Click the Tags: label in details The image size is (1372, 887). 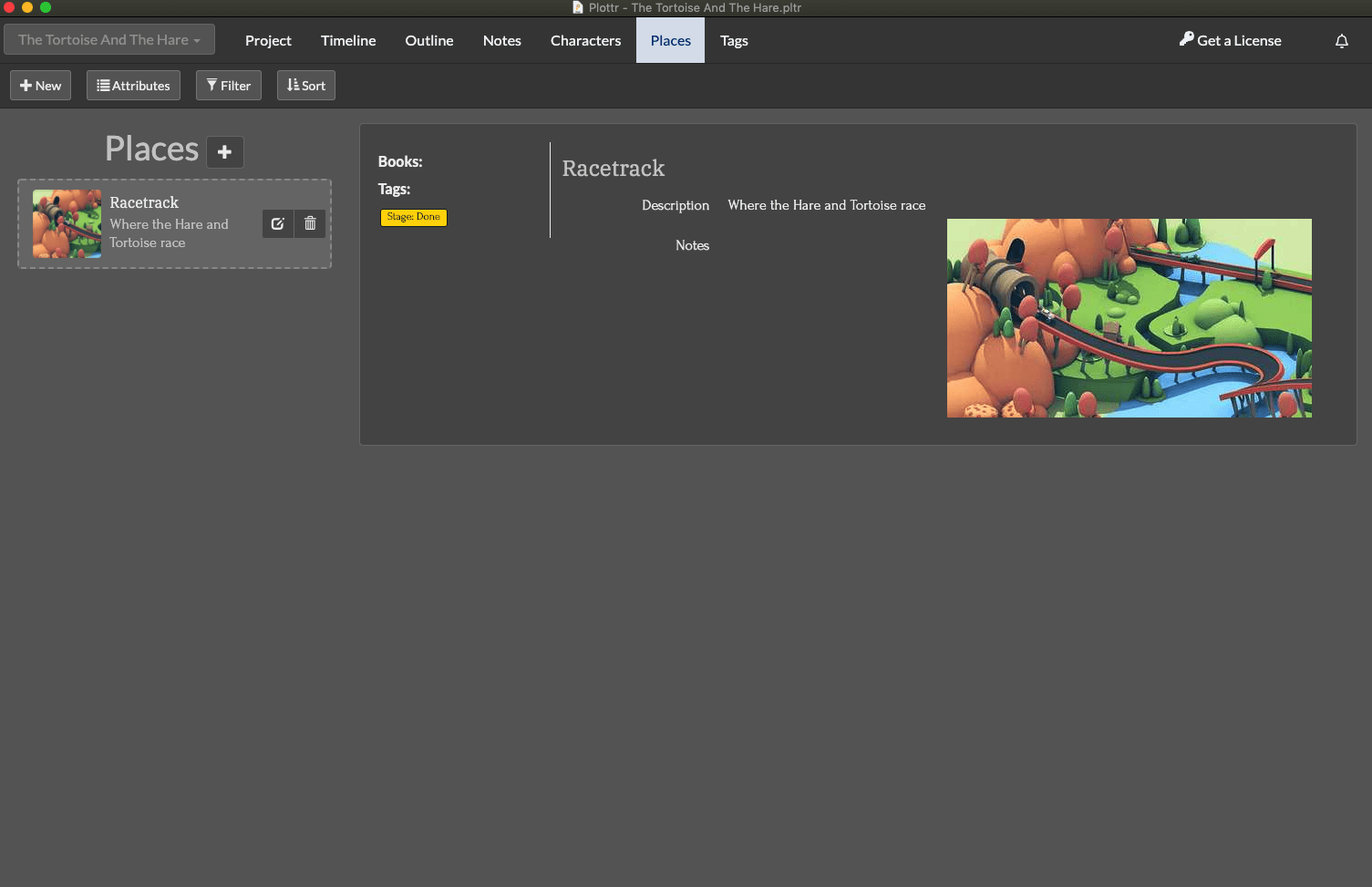(394, 189)
